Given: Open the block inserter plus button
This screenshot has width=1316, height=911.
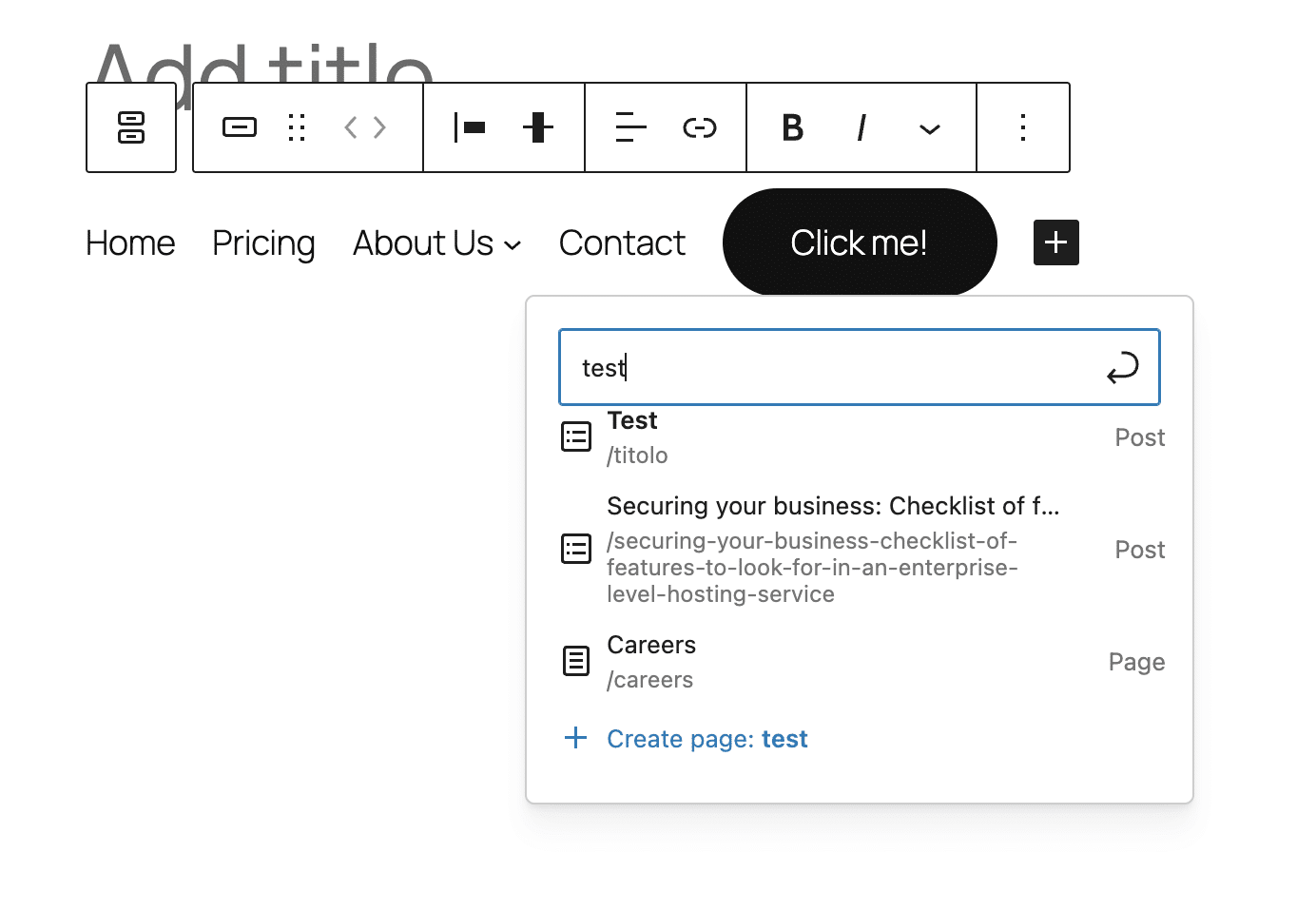Looking at the screenshot, I should coord(1055,242).
